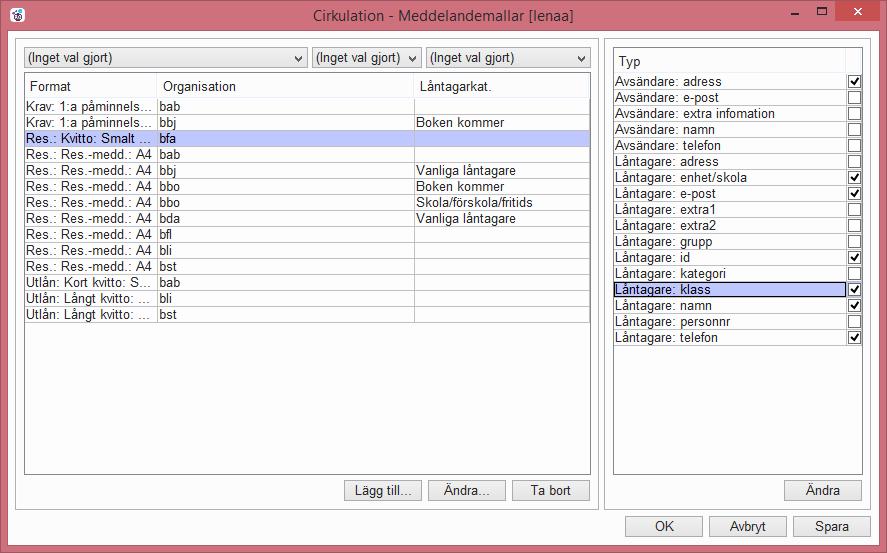Image resolution: width=887 pixels, height=553 pixels.
Task: Uncheck Låntagare: enhet/skola checkbox
Action: click(x=854, y=178)
